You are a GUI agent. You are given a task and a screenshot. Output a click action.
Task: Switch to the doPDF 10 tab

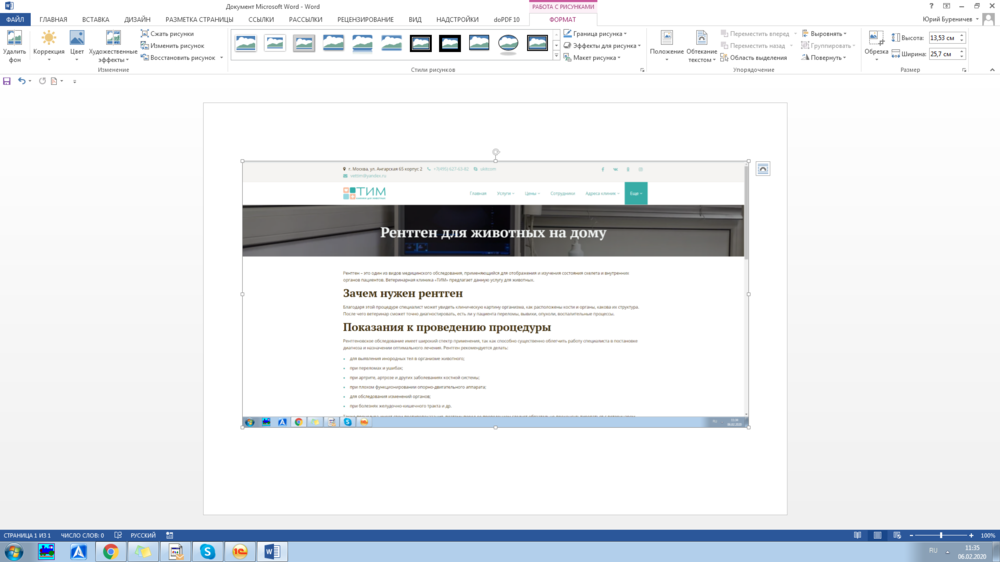(506, 20)
